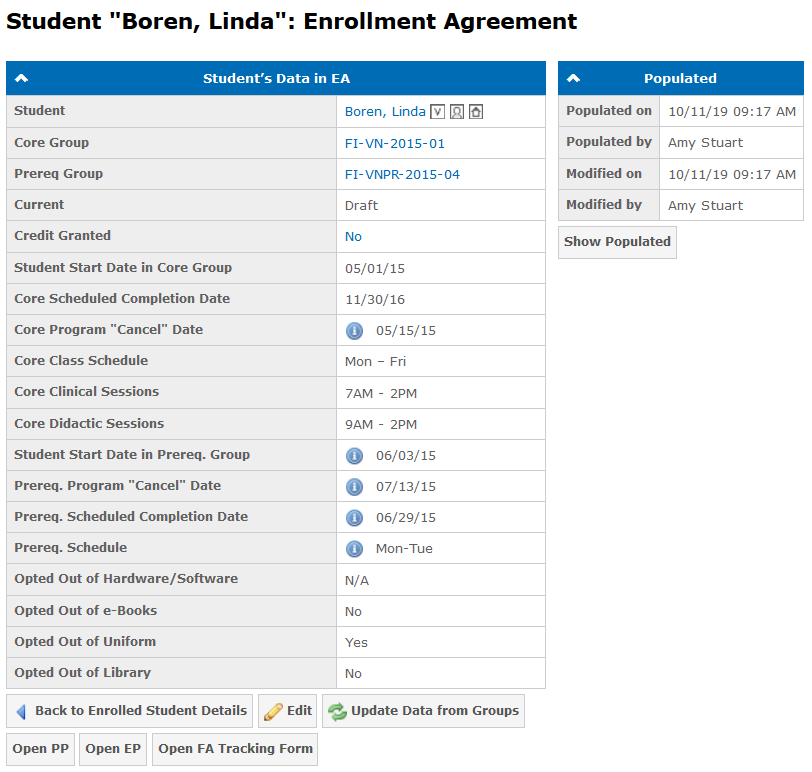
Task: Click the 'N/A' Hardware/Software opt-out value
Action: pyautogui.click(x=357, y=581)
